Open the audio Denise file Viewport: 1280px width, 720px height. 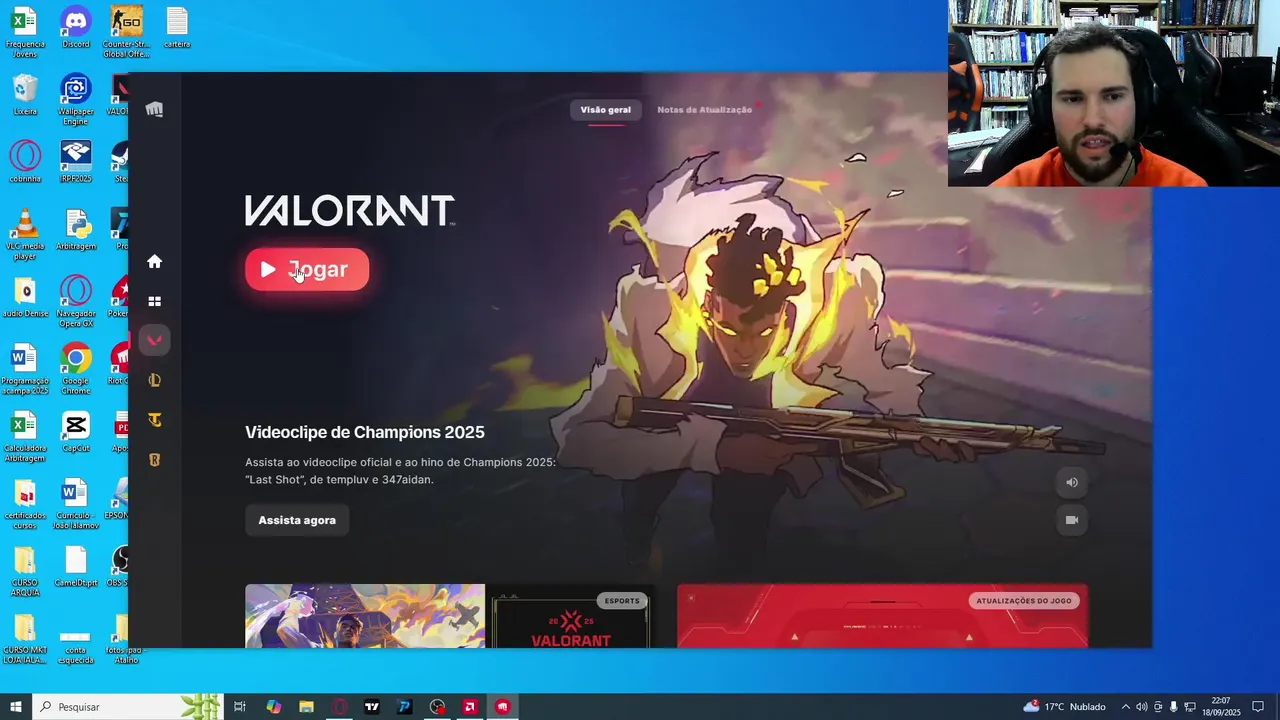tap(25, 296)
